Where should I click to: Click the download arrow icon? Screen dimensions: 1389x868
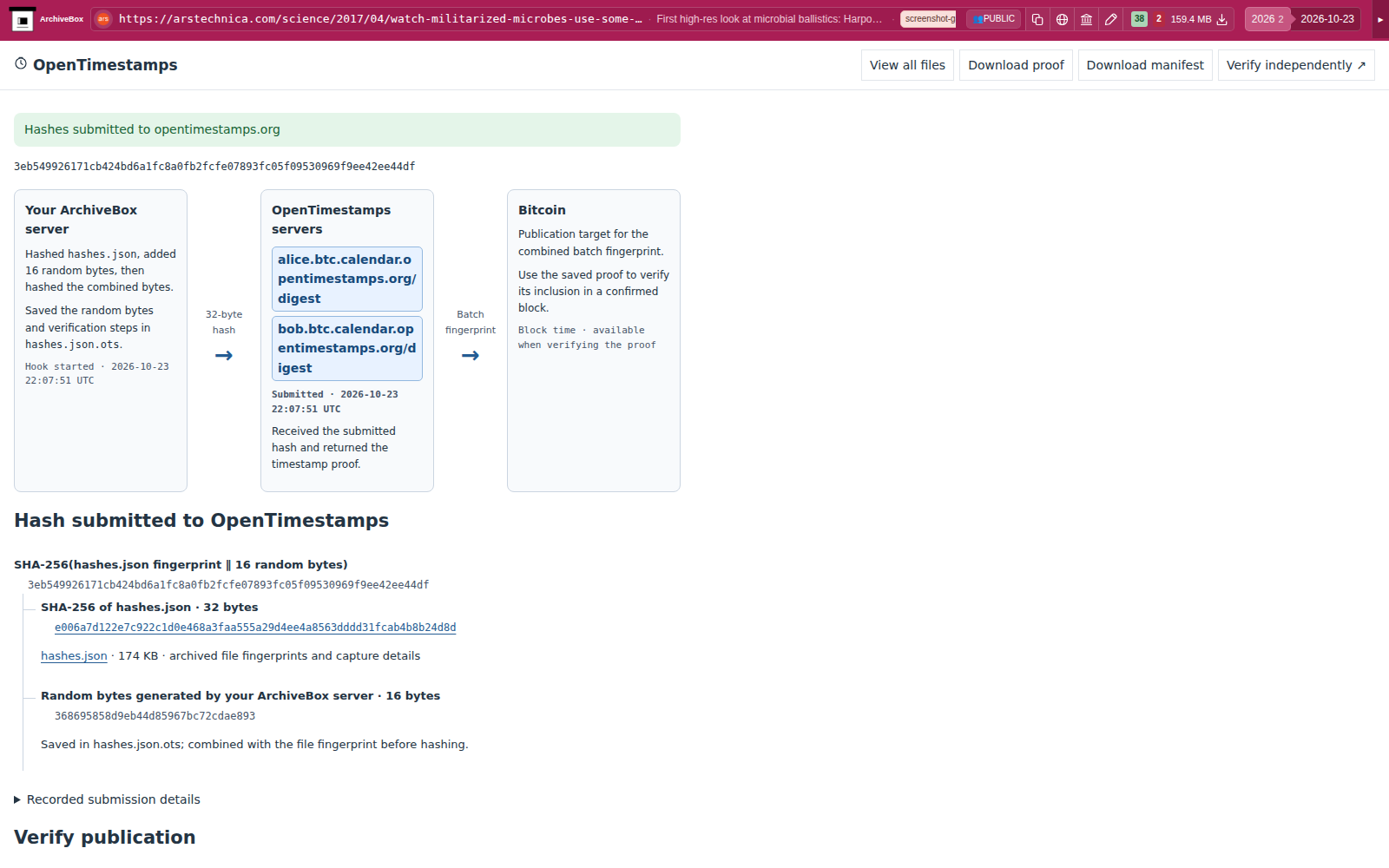[1222, 19]
